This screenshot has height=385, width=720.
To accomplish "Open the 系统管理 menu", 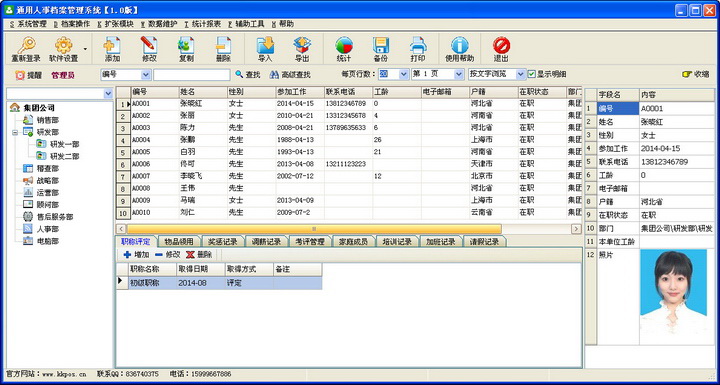I will coord(28,24).
